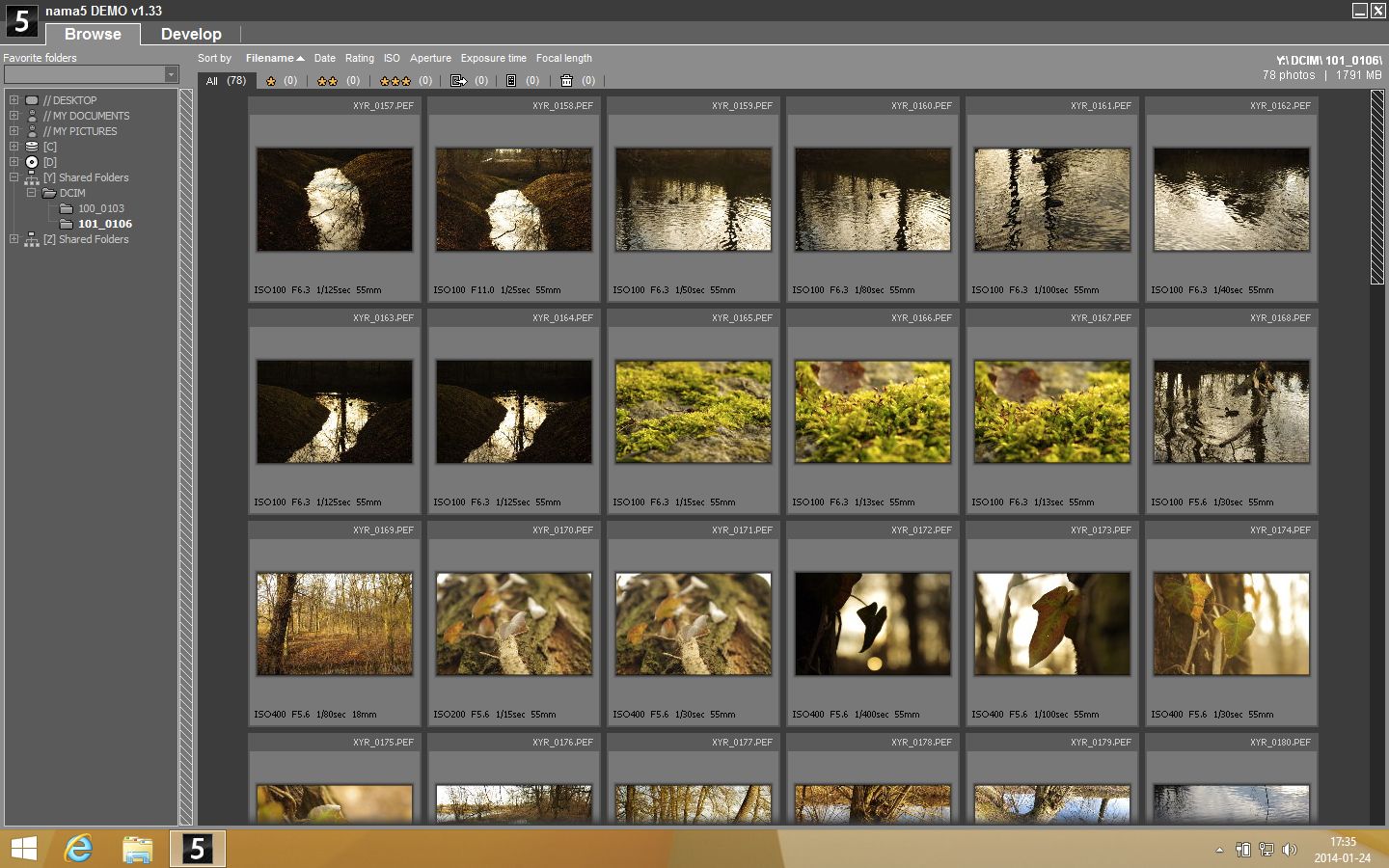The width and height of the screenshot is (1389, 868).
Task: Click the [D] disc drive icon
Action: (x=32, y=162)
